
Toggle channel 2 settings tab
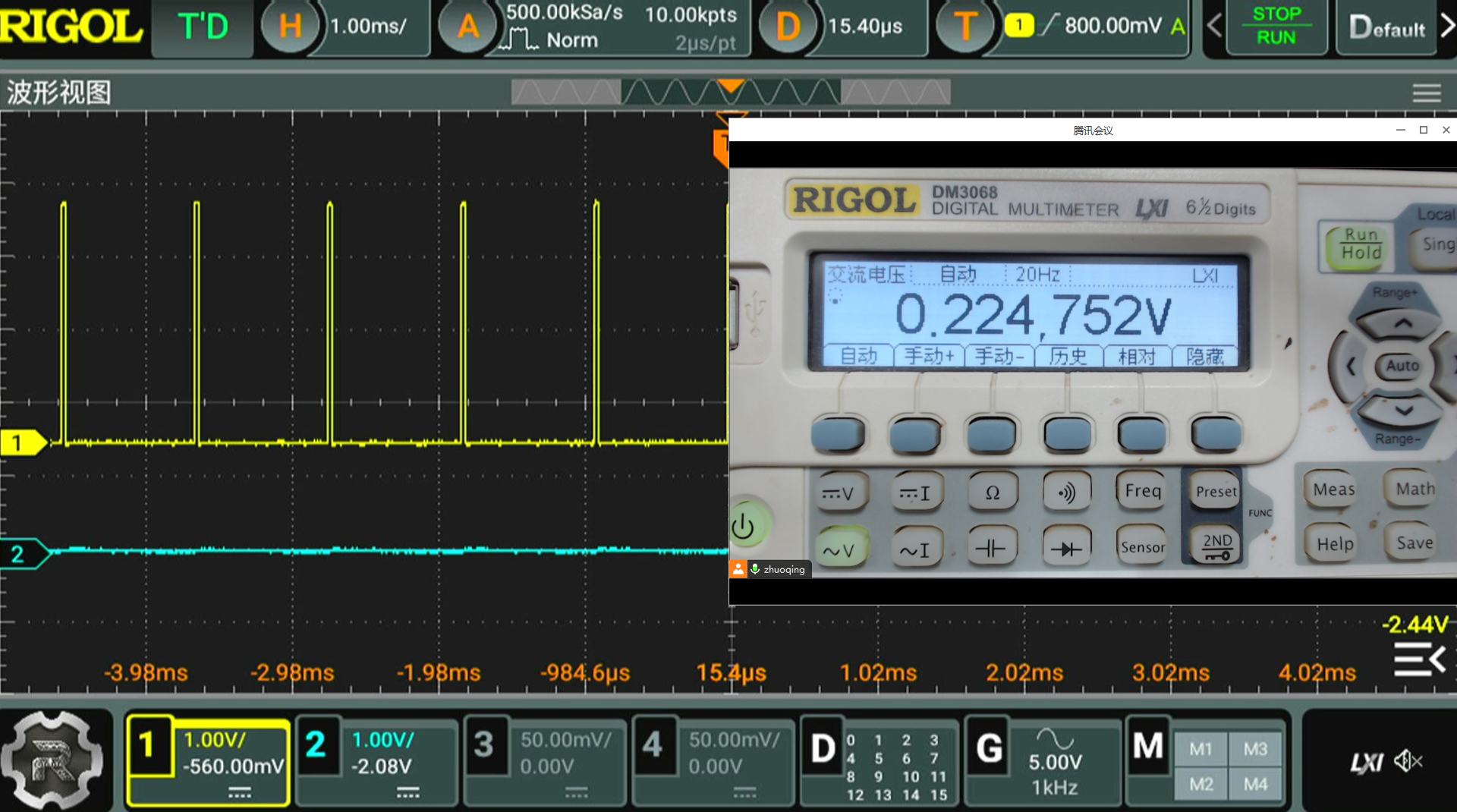376,760
